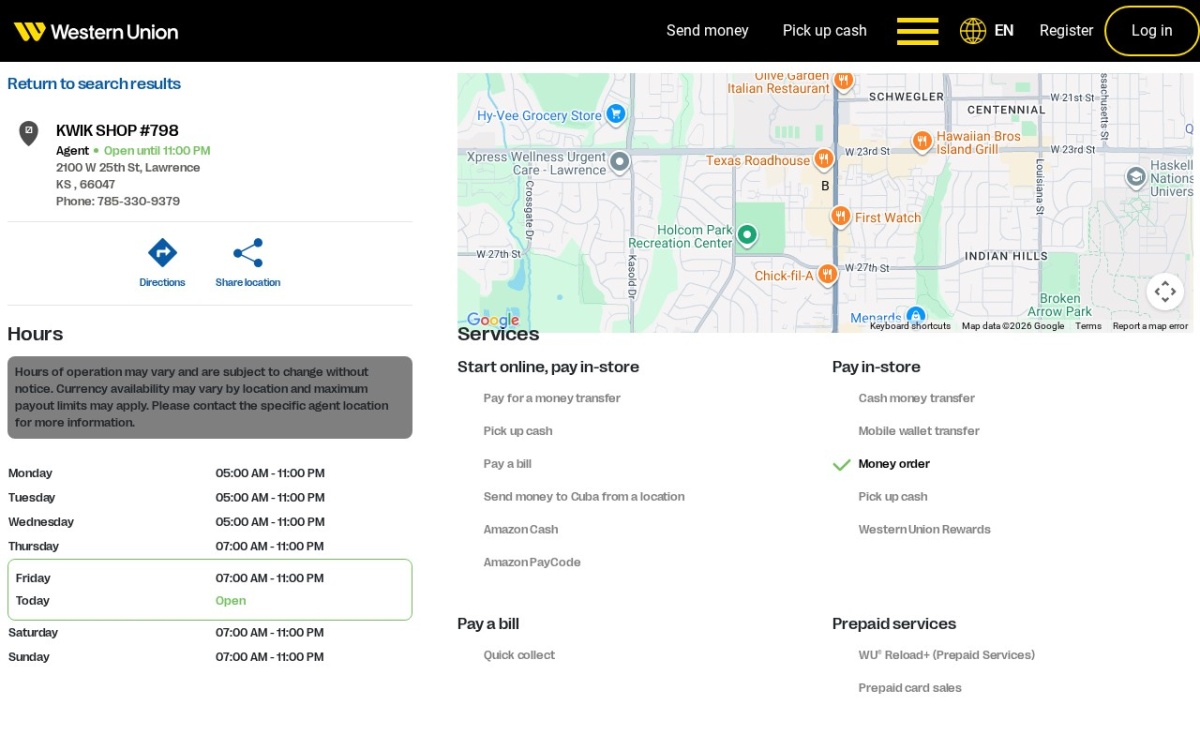Click Report a map error link
Screen dimensions: 1200x750
(1150, 326)
